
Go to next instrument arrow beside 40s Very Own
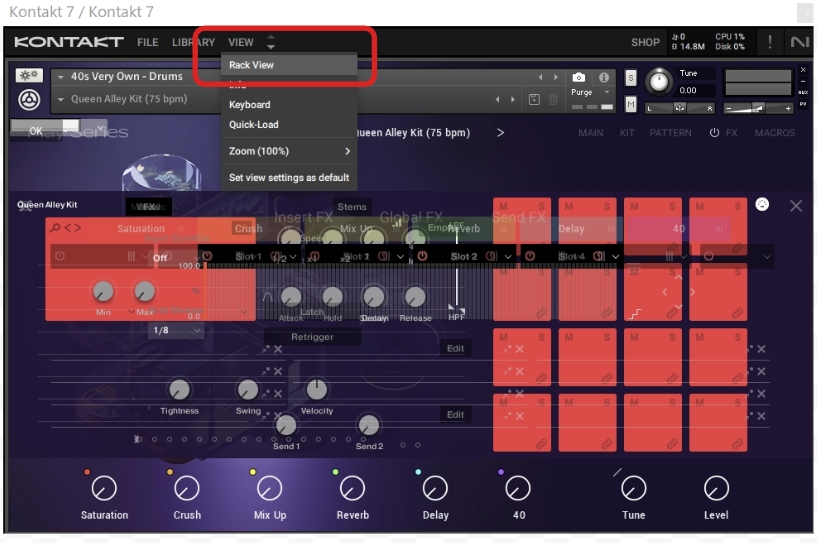[x=556, y=77]
